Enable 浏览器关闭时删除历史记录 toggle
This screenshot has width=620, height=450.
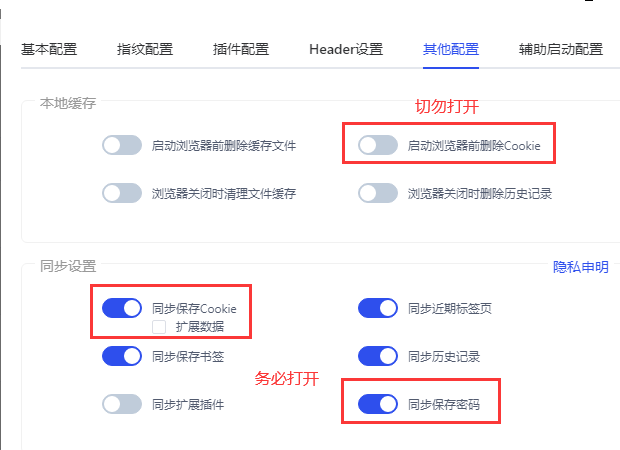click(x=378, y=193)
